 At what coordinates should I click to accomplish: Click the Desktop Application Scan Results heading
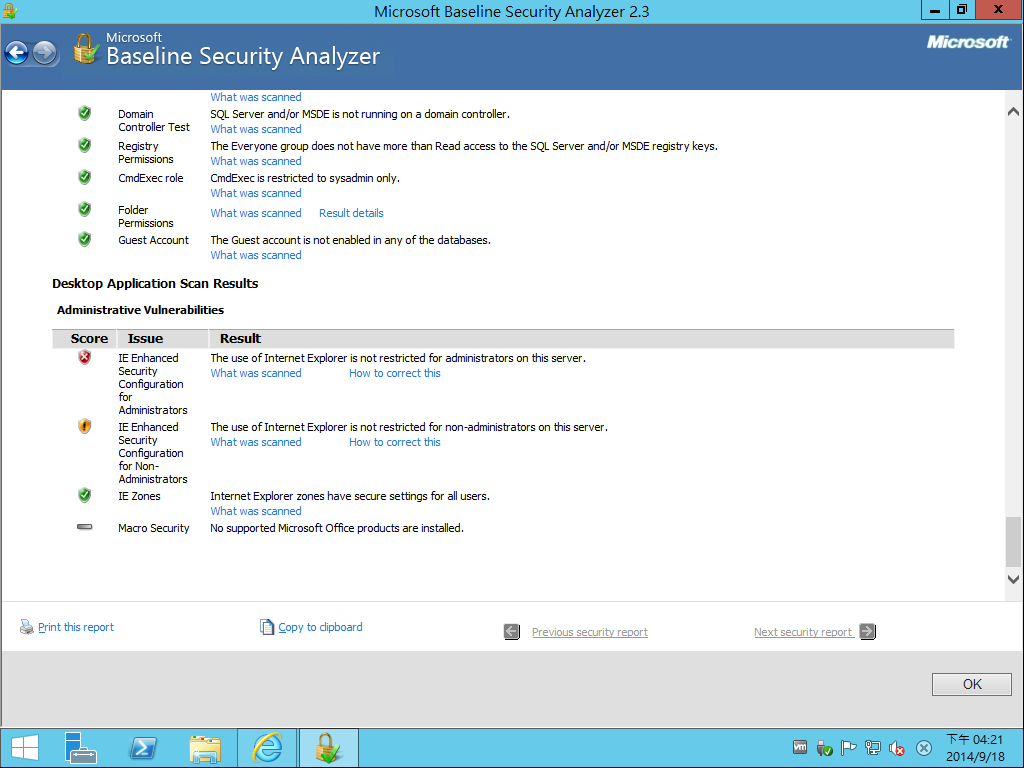click(x=155, y=283)
